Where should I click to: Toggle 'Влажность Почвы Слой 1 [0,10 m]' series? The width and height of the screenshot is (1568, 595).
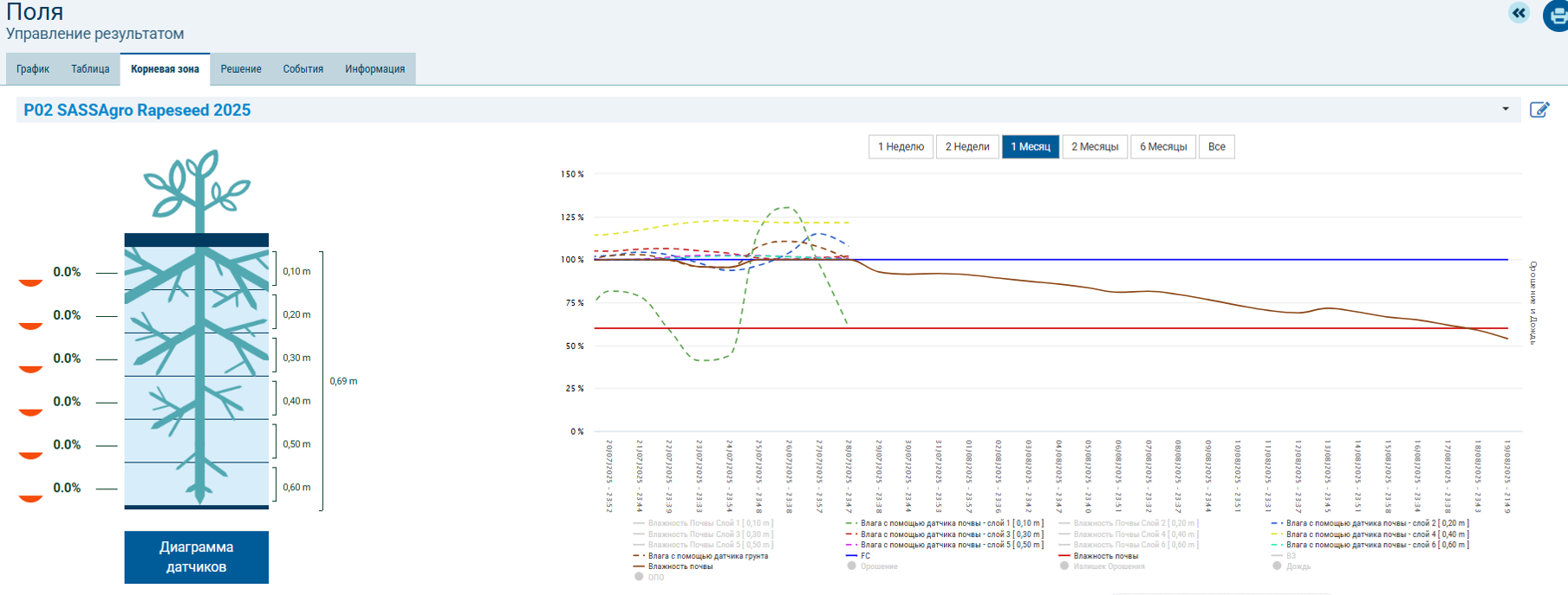point(709,523)
